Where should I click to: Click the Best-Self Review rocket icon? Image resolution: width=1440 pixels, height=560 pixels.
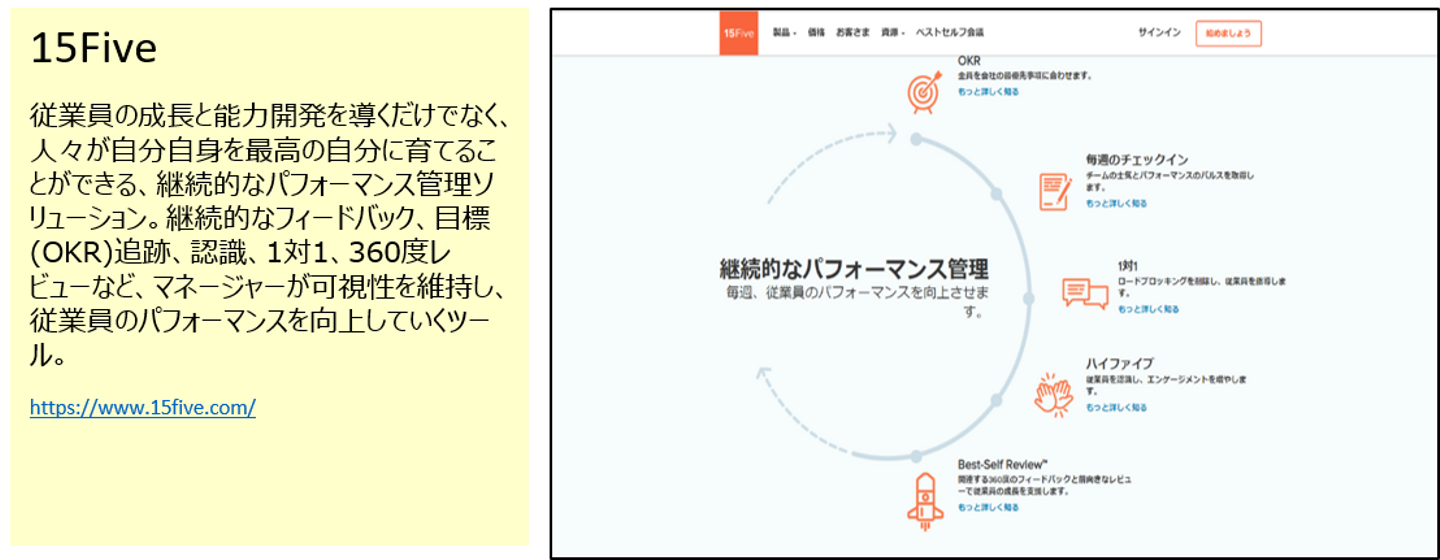tap(924, 501)
